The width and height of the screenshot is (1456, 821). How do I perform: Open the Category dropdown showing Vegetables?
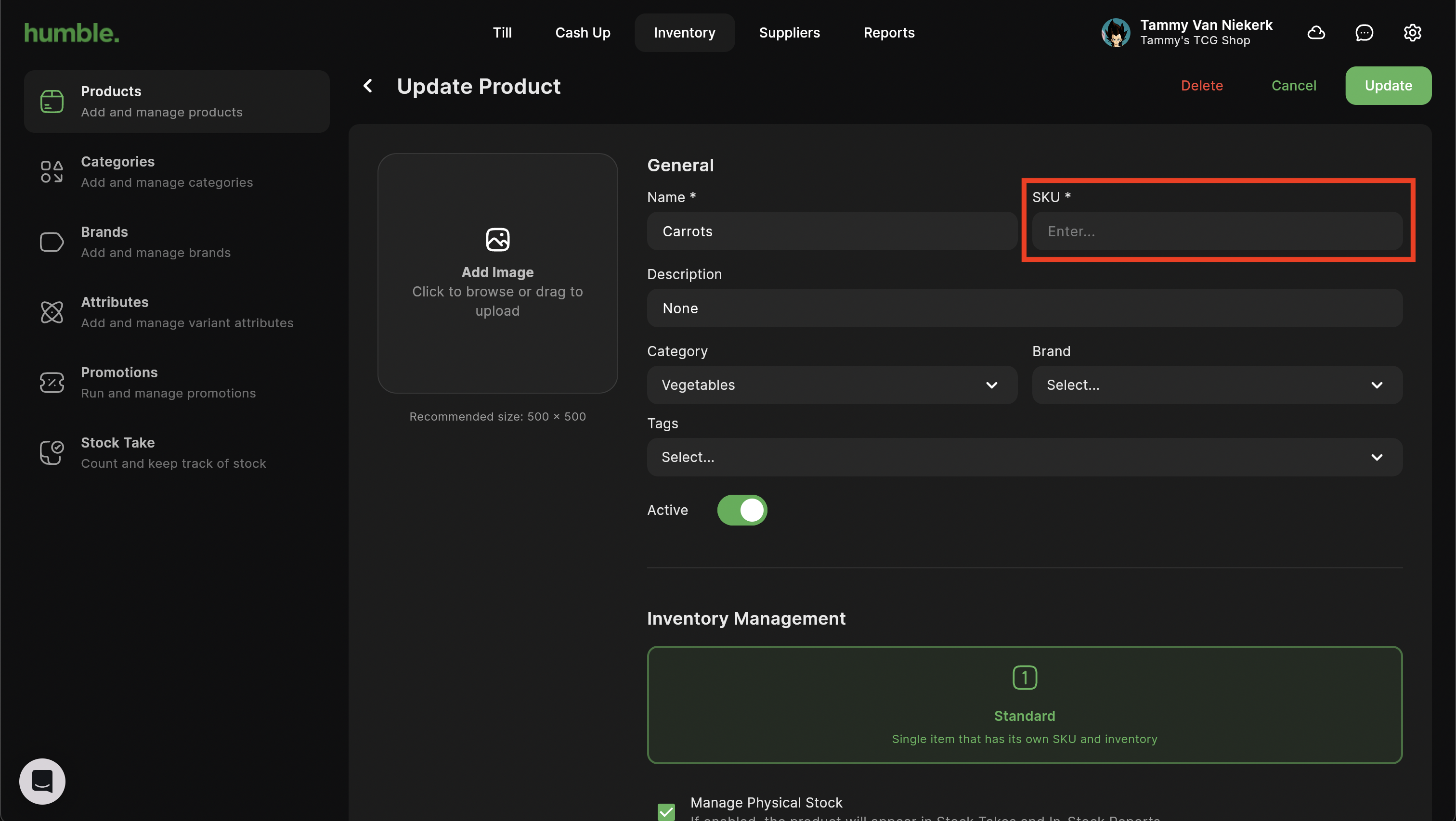click(832, 385)
